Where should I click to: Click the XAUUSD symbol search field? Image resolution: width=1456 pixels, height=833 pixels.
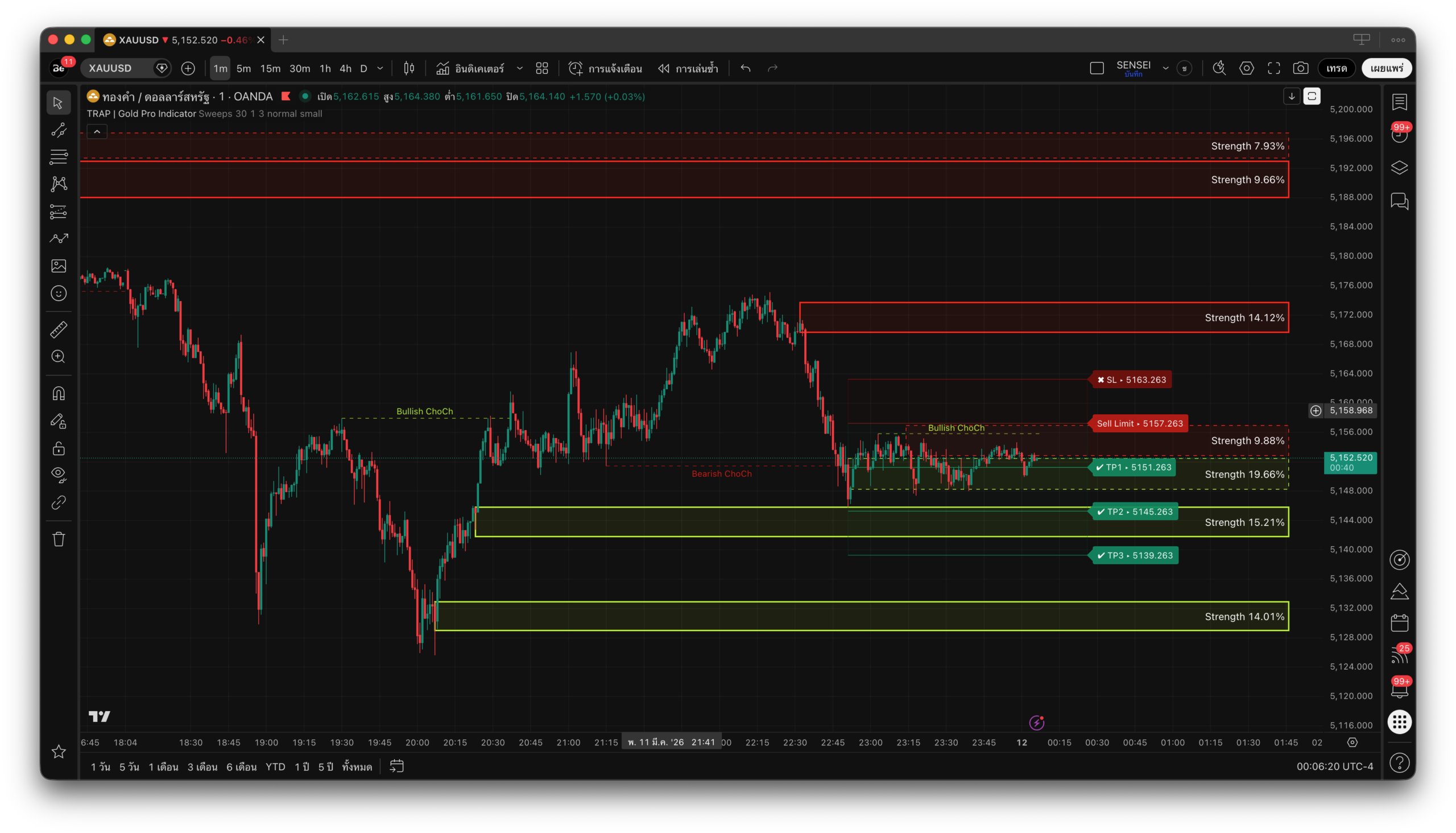click(x=117, y=68)
